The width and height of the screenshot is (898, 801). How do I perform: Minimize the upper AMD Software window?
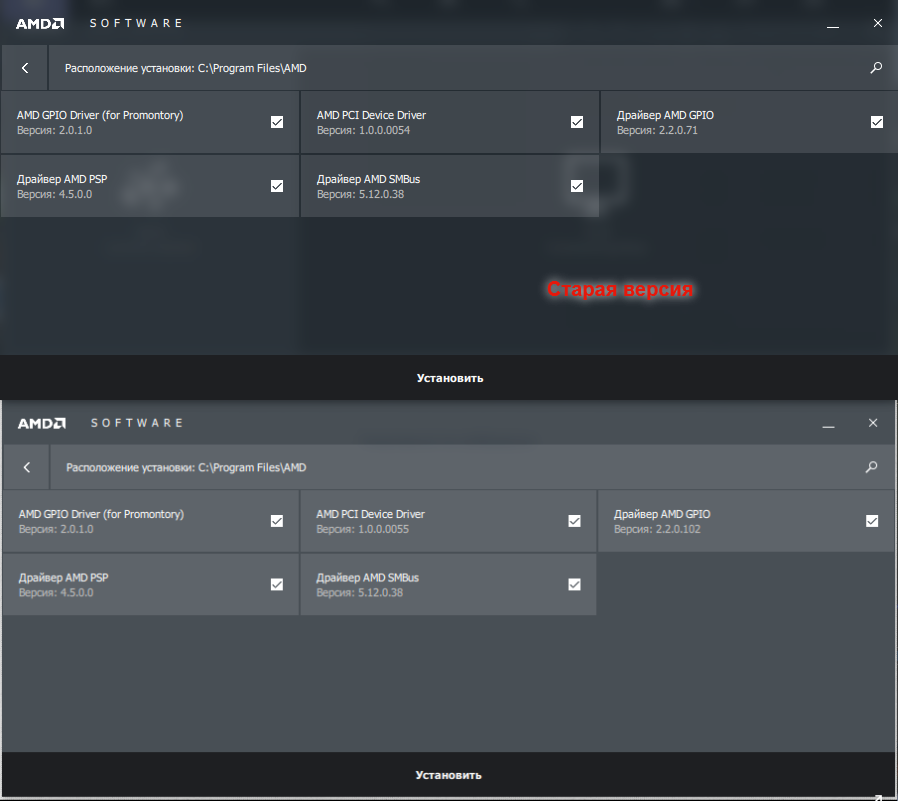[x=833, y=26]
